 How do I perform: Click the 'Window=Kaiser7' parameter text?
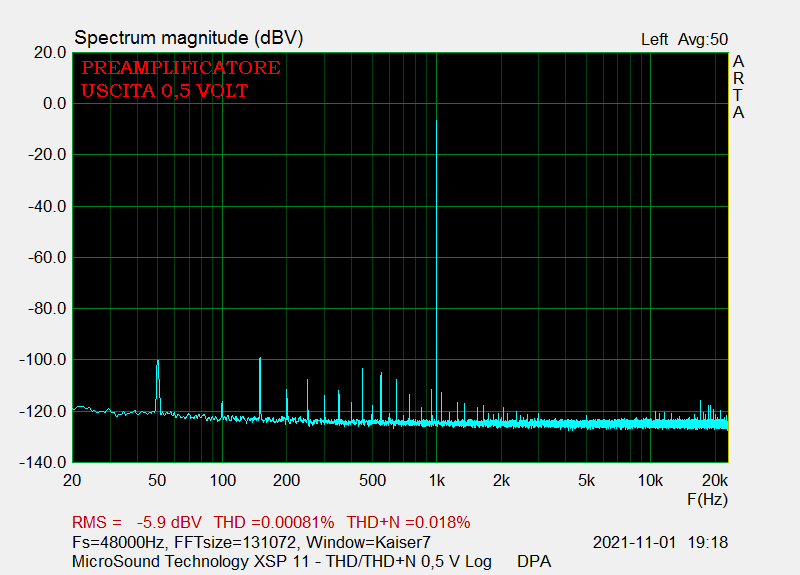368,542
